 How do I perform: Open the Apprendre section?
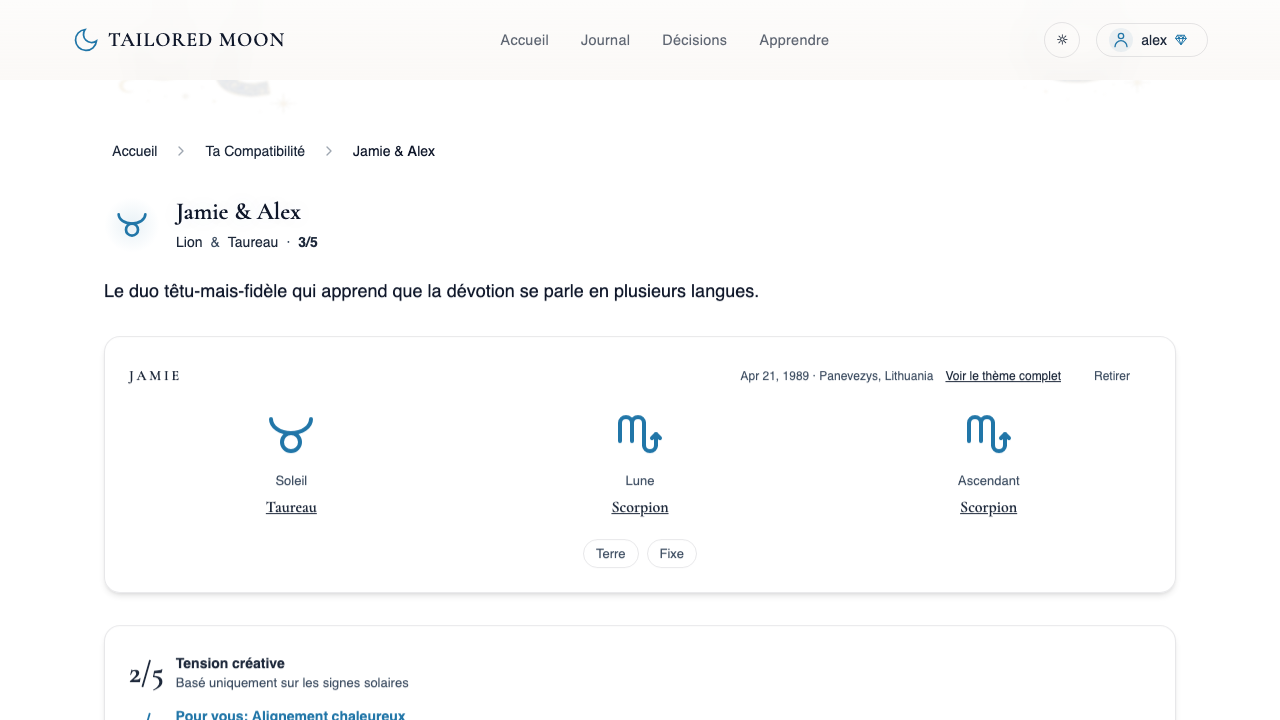(793, 40)
